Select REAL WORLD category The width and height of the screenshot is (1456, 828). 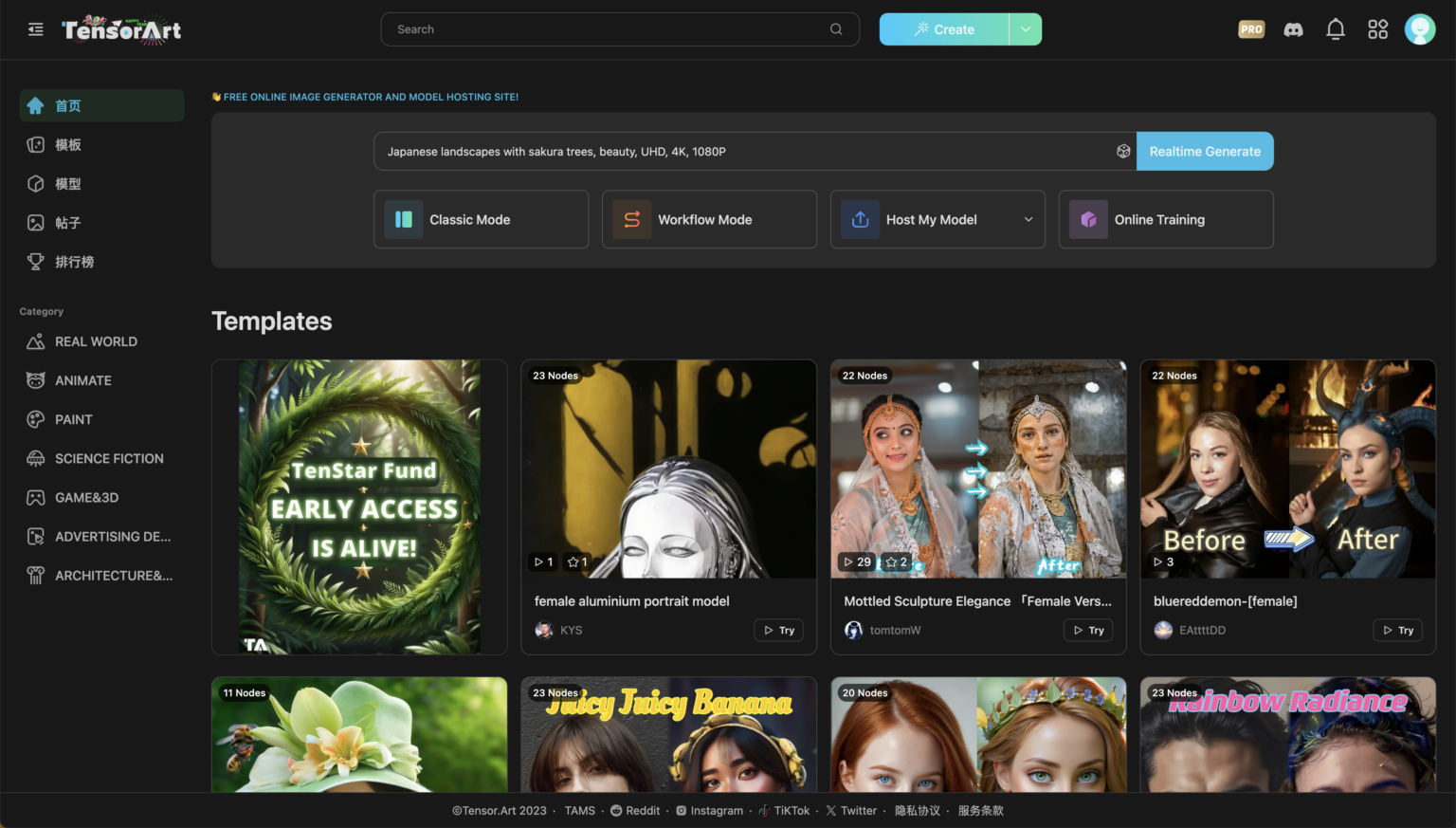tap(96, 341)
